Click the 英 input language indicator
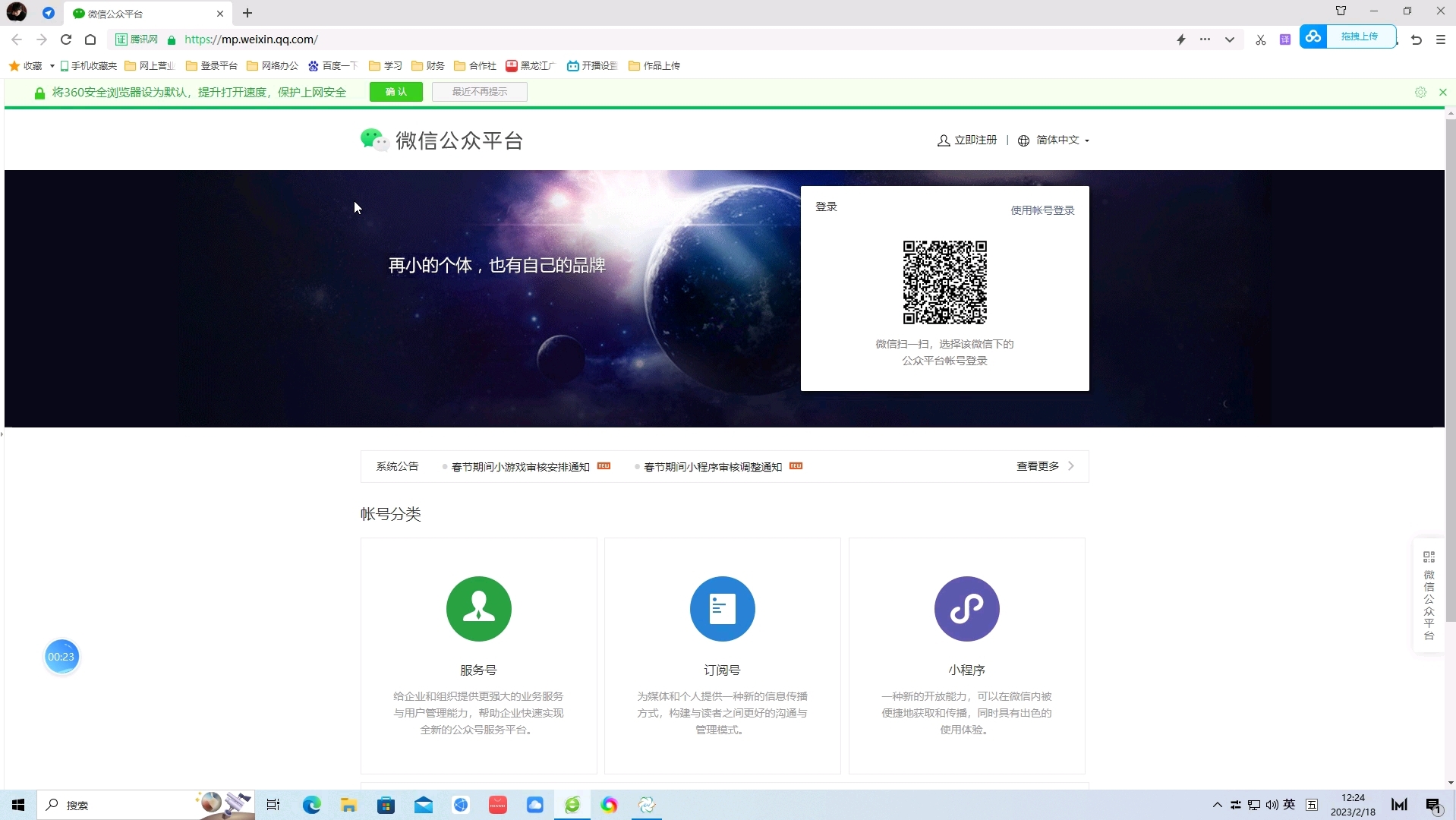Screen dimensions: 1456x820 1290,805
